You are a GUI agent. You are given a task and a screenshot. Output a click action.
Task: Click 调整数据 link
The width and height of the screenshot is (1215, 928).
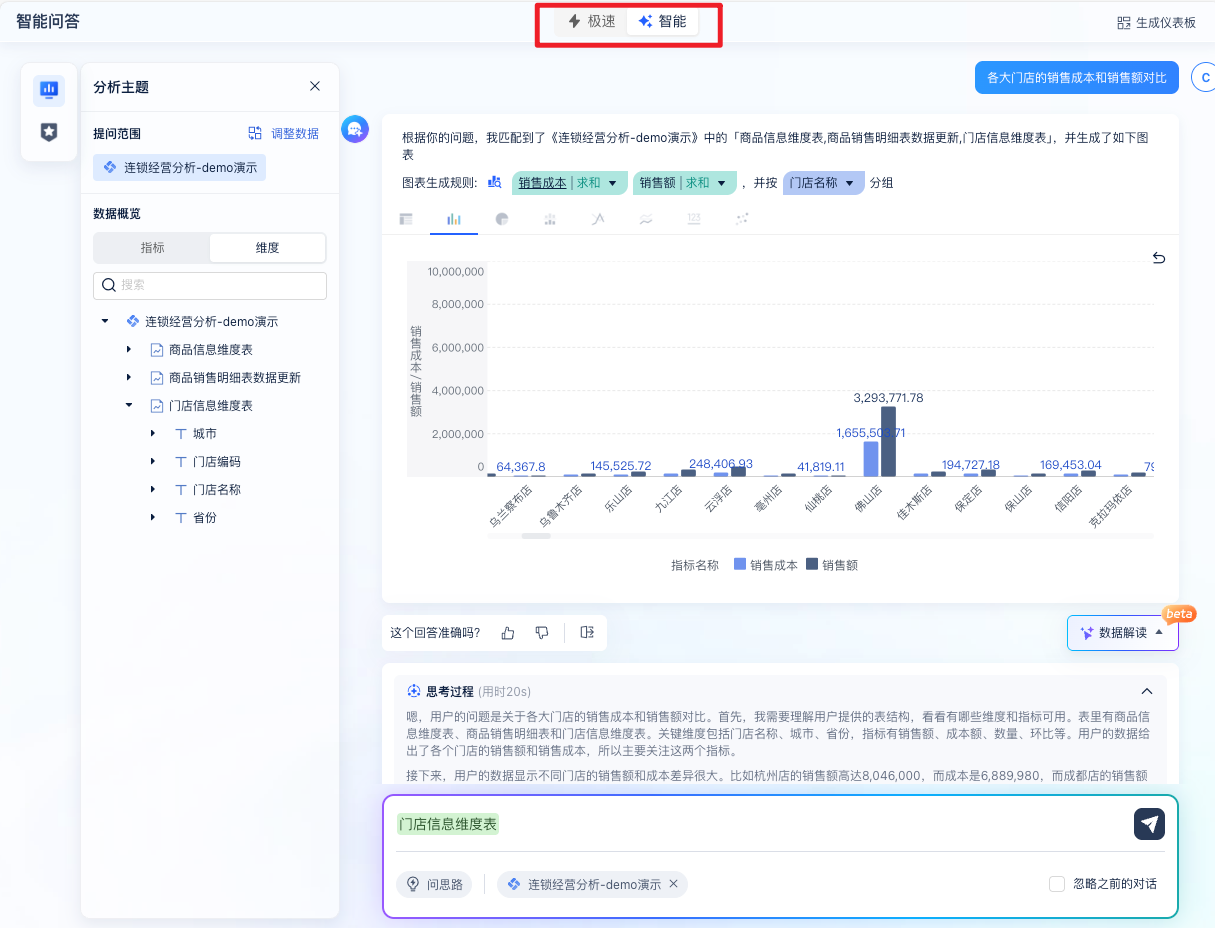click(284, 133)
